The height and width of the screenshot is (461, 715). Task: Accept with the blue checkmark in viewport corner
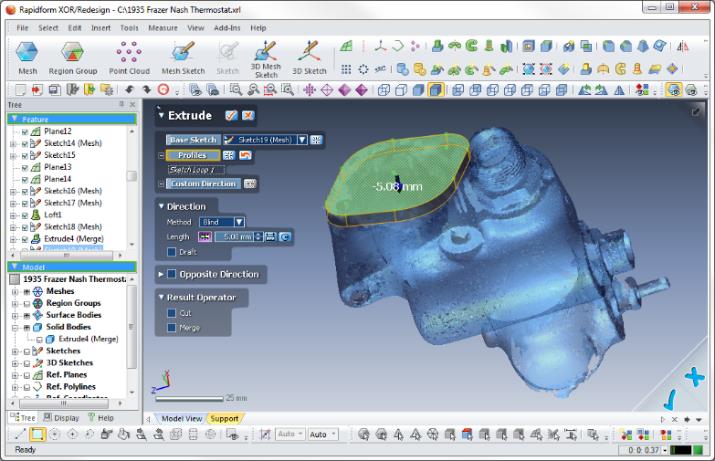pos(669,399)
